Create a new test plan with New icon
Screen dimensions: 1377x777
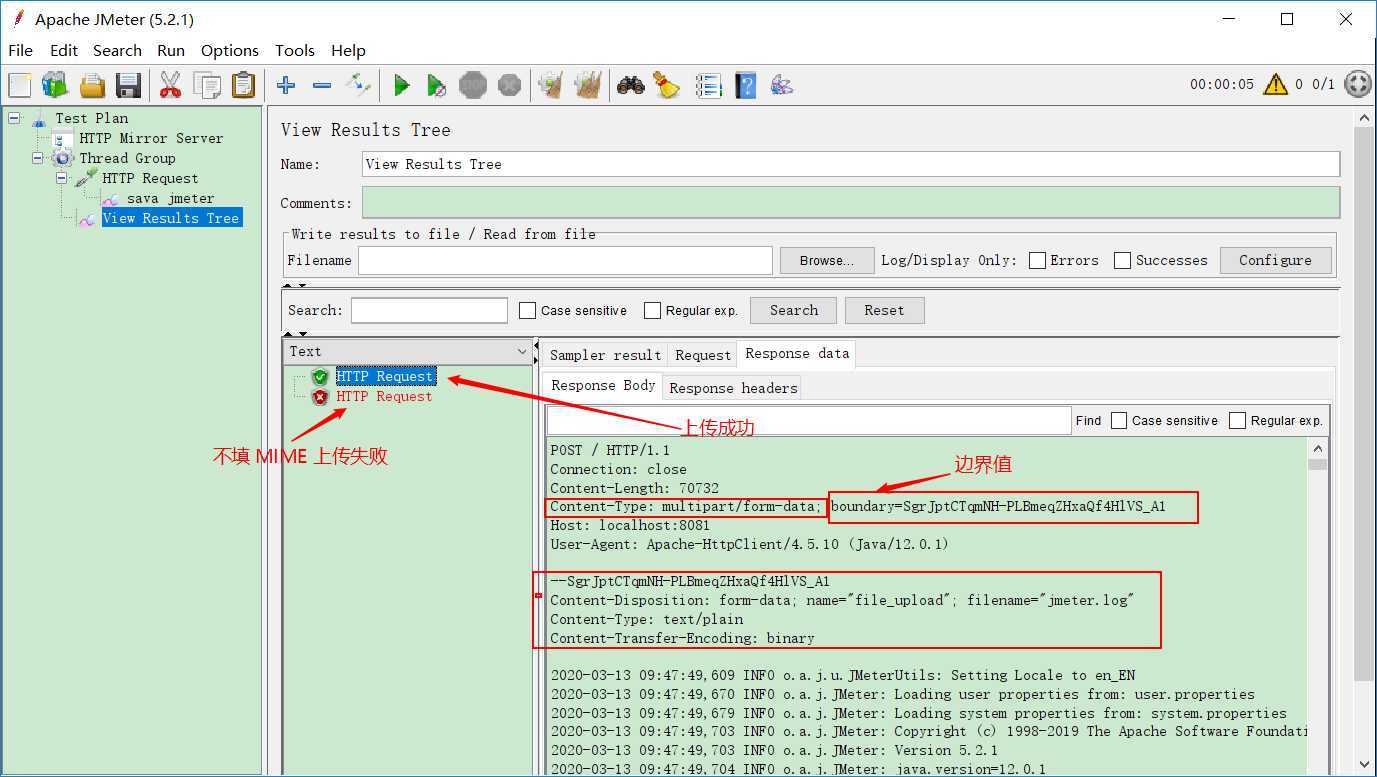coord(20,85)
